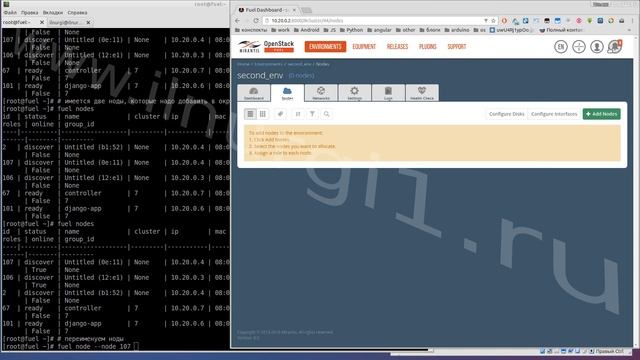The width and height of the screenshot is (640, 360).
Task: Close ilnurgi terminal tab
Action: [88, 22]
